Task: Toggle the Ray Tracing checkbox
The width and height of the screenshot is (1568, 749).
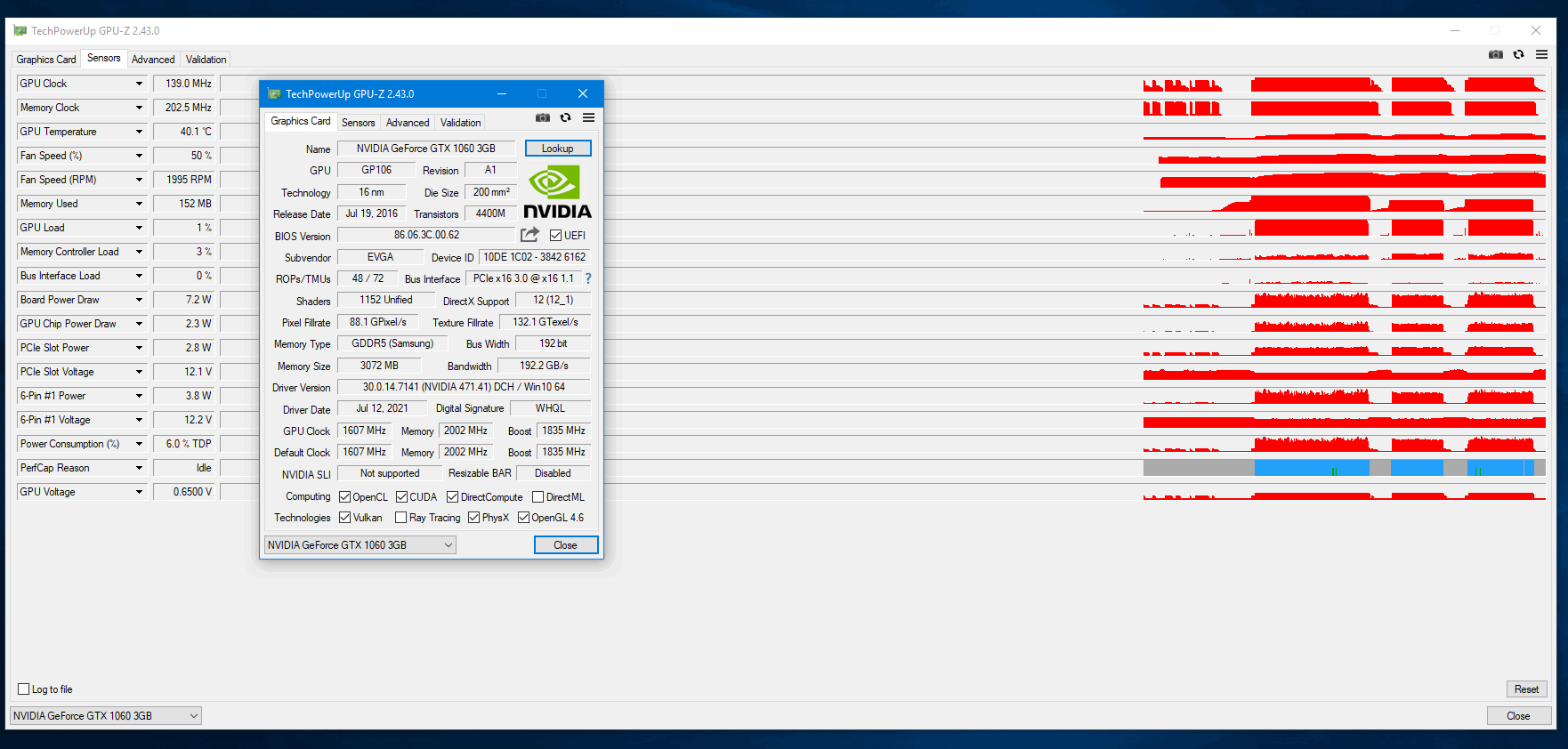Action: [x=400, y=518]
